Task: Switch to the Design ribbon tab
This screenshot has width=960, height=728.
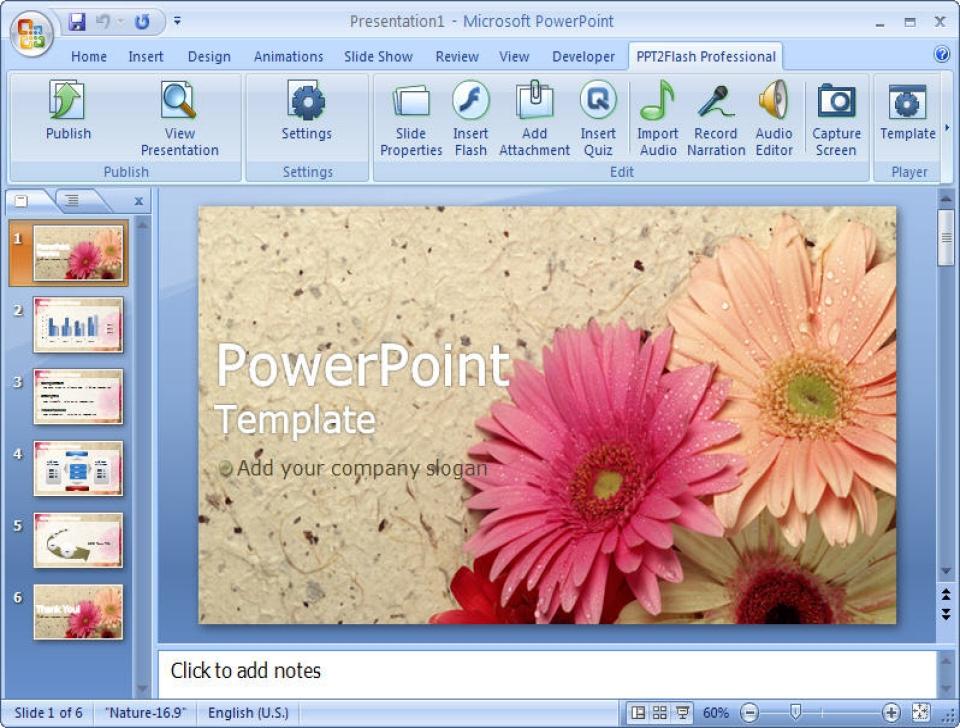Action: pyautogui.click(x=209, y=57)
